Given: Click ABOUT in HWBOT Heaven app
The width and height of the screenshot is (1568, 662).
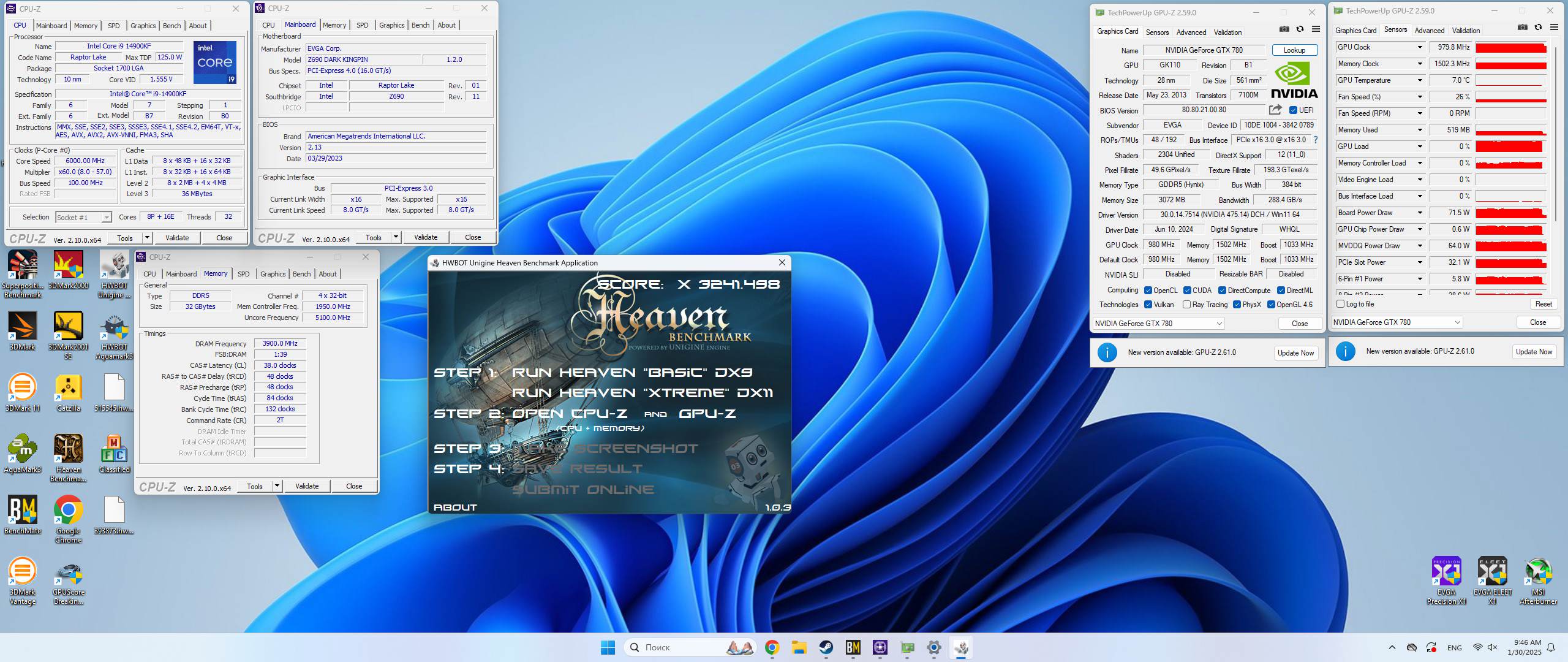Looking at the screenshot, I should pos(455,508).
